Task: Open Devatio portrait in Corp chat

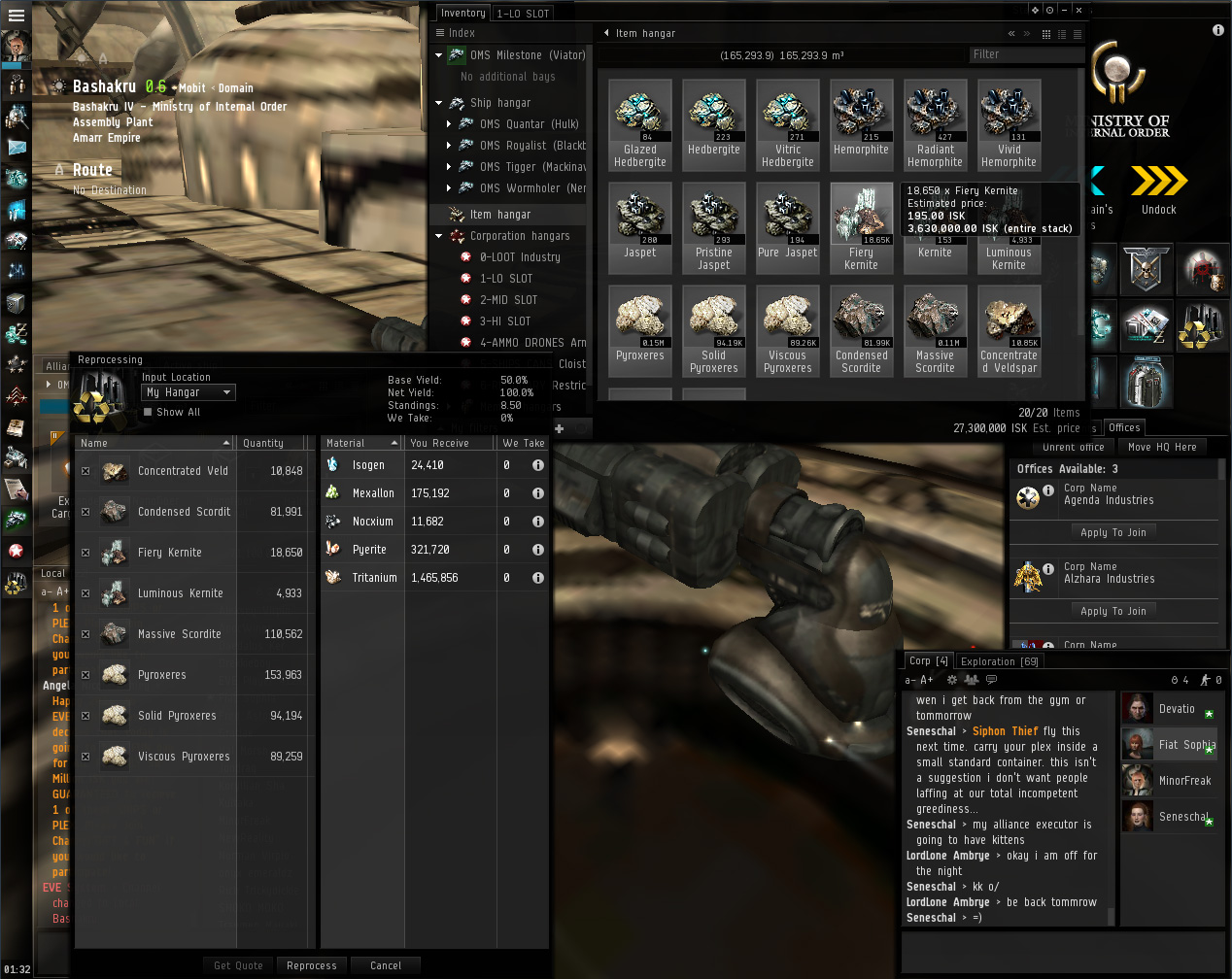Action: tap(1137, 708)
